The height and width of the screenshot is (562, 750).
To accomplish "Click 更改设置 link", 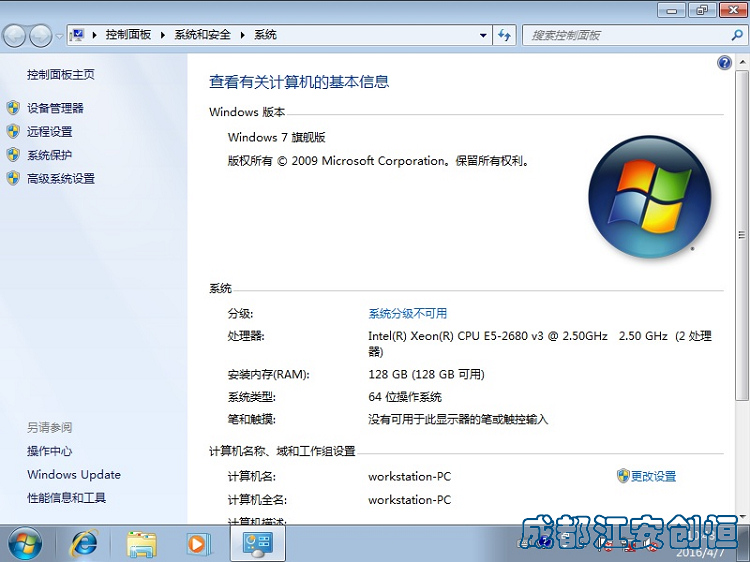I will click(x=653, y=476).
